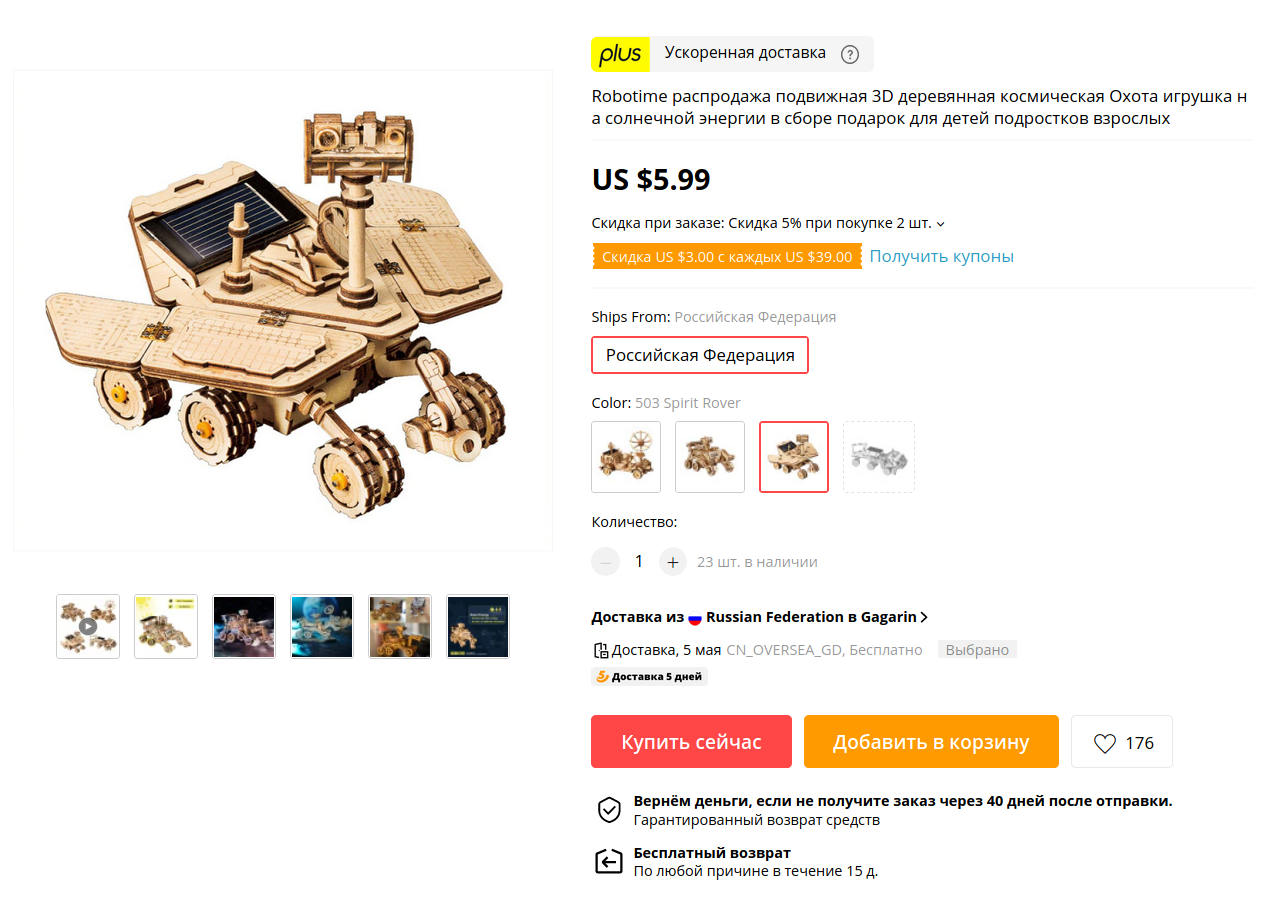Click the free return box icon
The height and width of the screenshot is (918, 1278).
(609, 862)
